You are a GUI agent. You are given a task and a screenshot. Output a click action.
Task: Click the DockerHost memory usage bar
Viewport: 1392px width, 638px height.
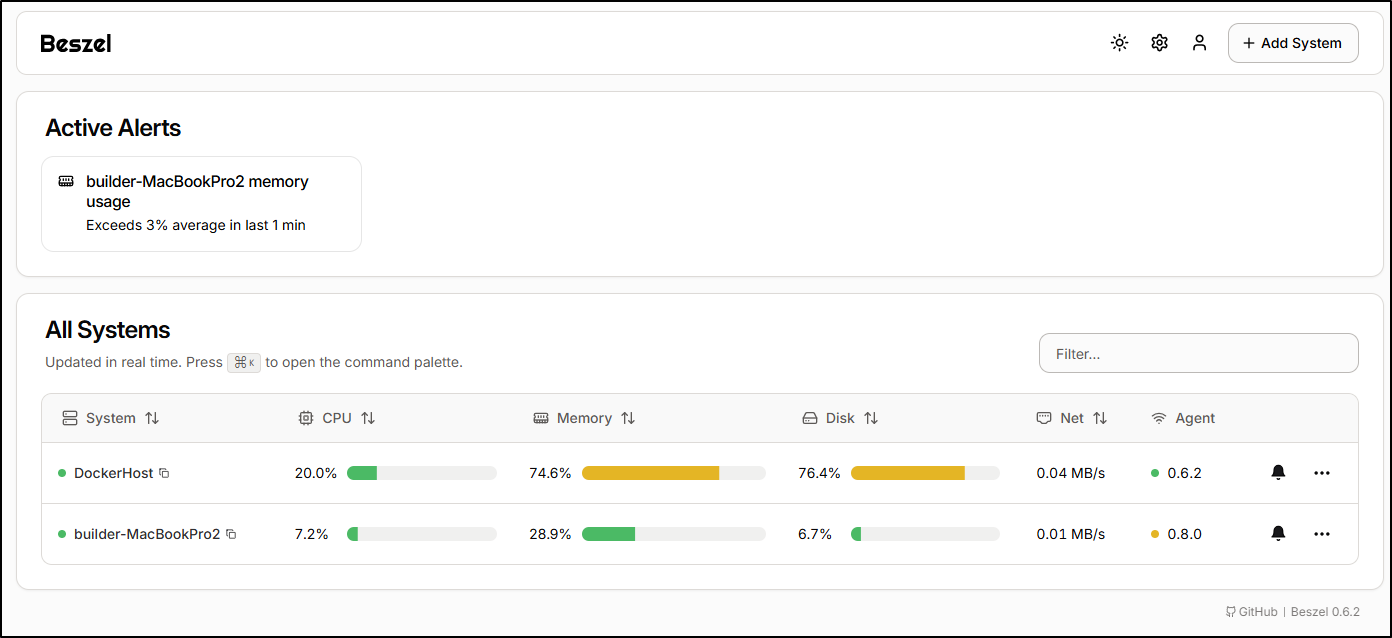(674, 473)
